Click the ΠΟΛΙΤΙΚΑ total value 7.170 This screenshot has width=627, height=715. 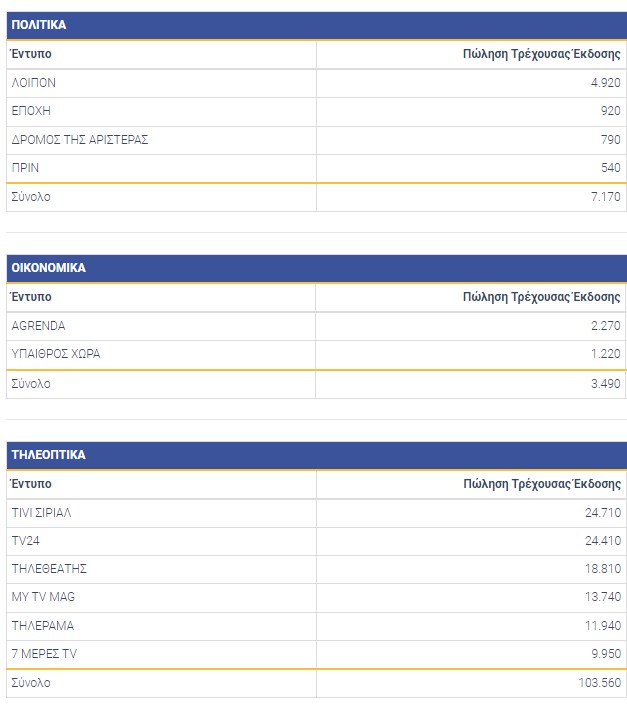[605, 197]
